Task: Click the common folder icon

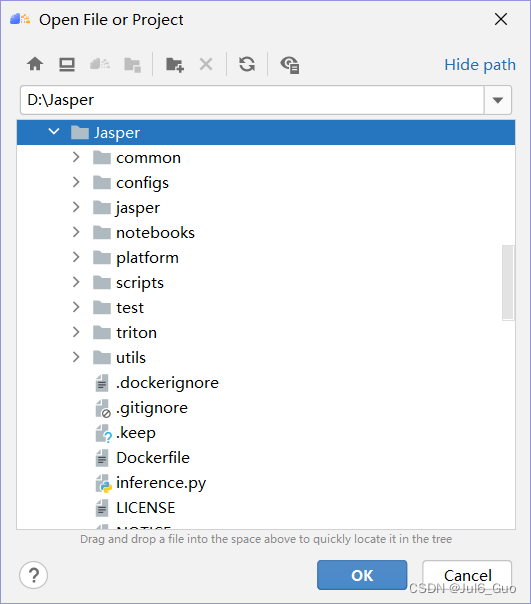Action: 102,157
